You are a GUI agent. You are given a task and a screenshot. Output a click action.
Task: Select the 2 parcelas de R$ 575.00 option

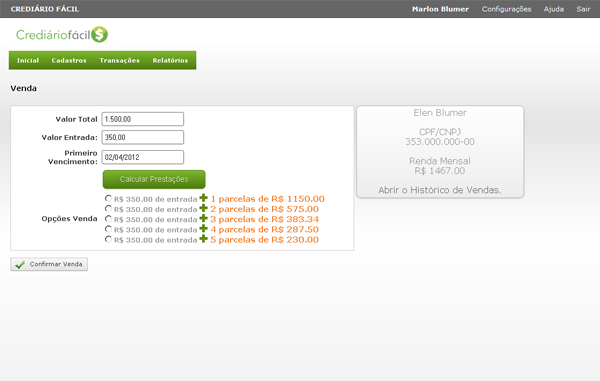point(108,209)
